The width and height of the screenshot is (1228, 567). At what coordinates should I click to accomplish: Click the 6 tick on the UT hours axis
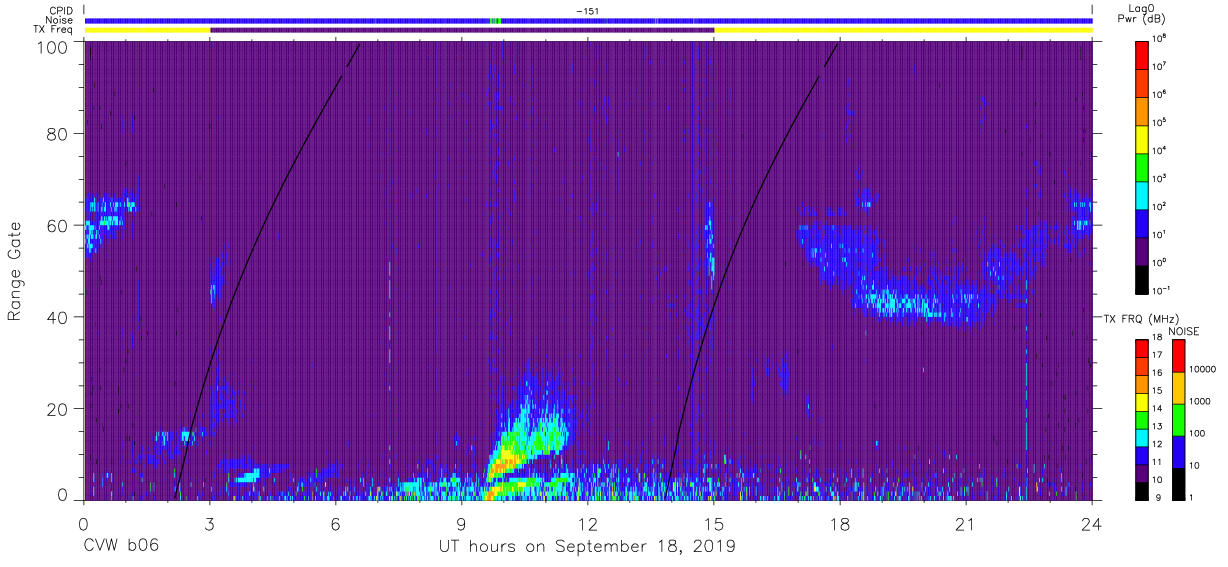[336, 525]
